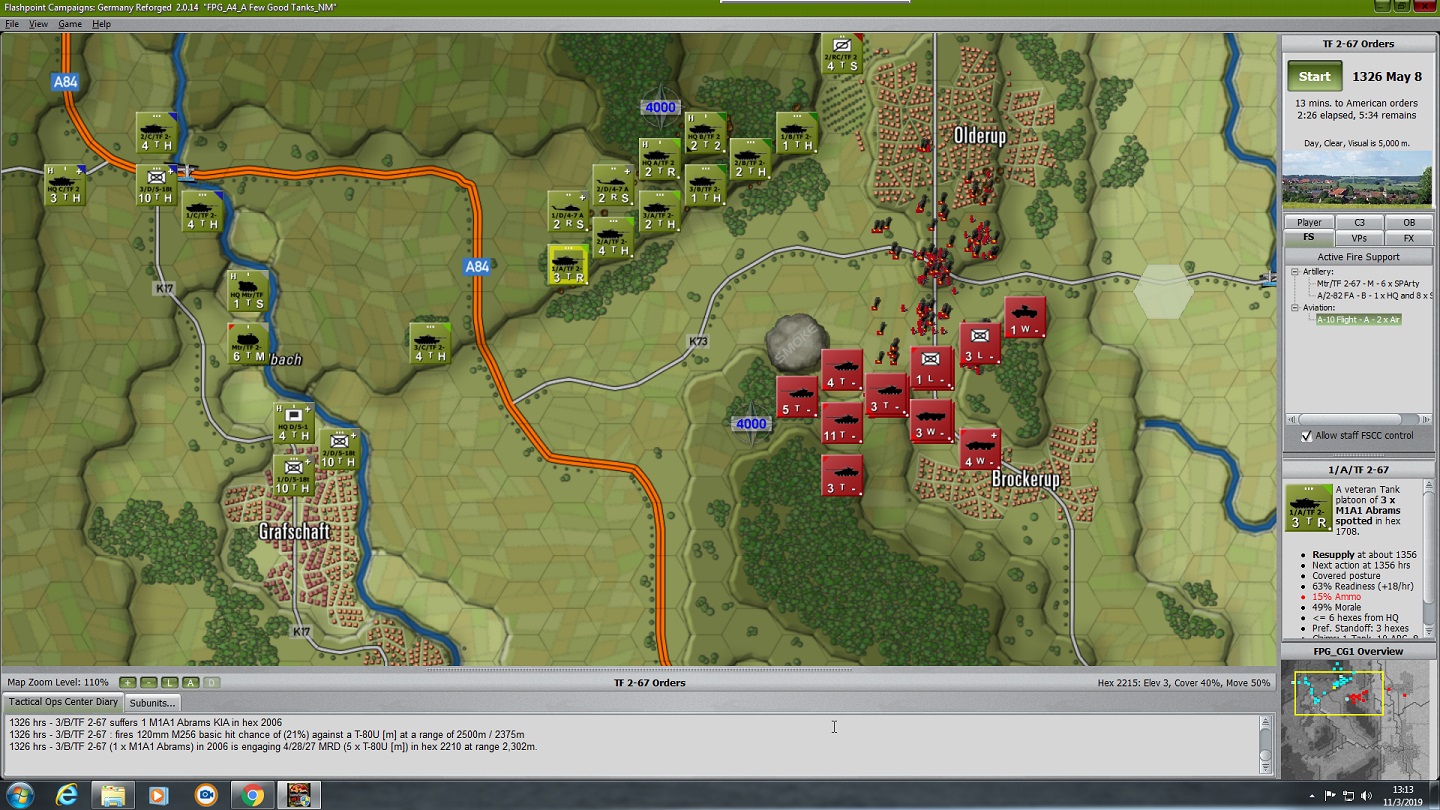The width and height of the screenshot is (1440, 810).
Task: Click the volume icon in the system tray
Action: point(1365,795)
